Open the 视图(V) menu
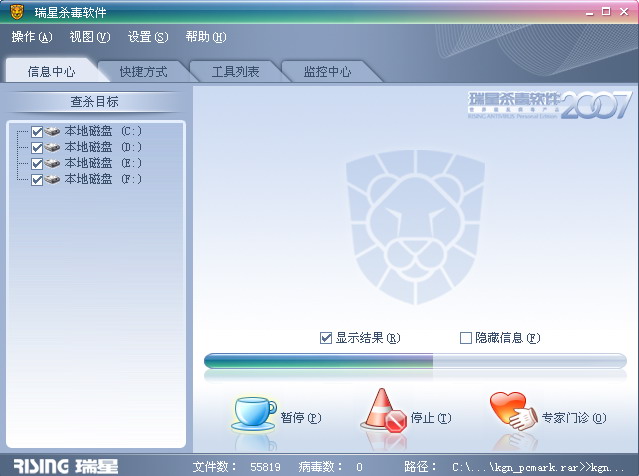Screen dimensions: 639x476 pos(90,37)
